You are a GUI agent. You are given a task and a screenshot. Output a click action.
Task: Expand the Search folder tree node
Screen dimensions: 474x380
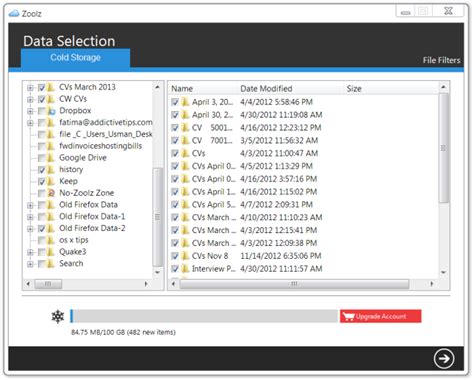click(x=30, y=264)
